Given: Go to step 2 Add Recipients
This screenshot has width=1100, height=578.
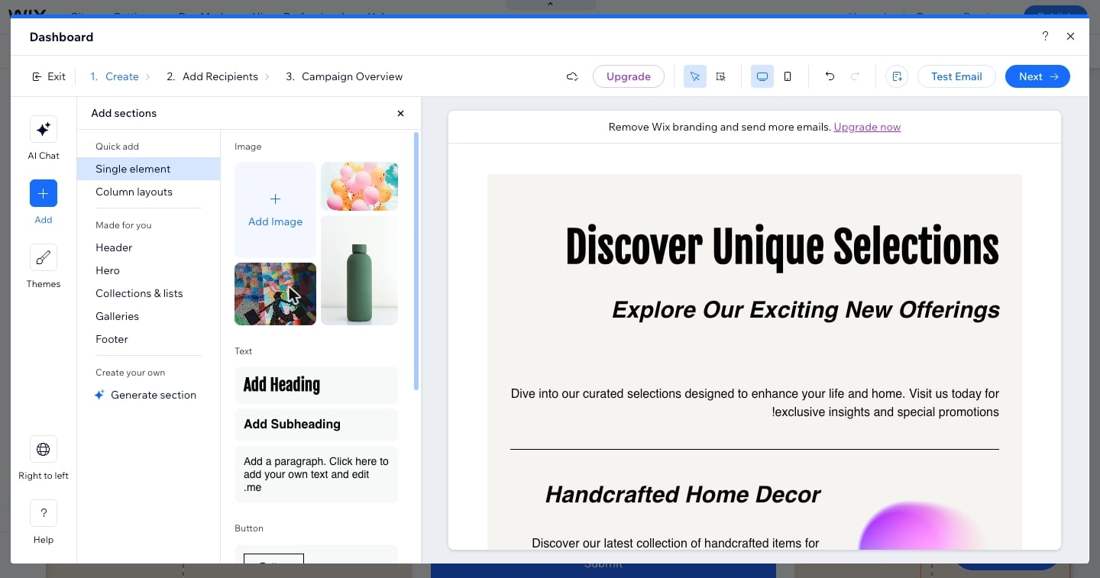Looking at the screenshot, I should pyautogui.click(x=212, y=76).
